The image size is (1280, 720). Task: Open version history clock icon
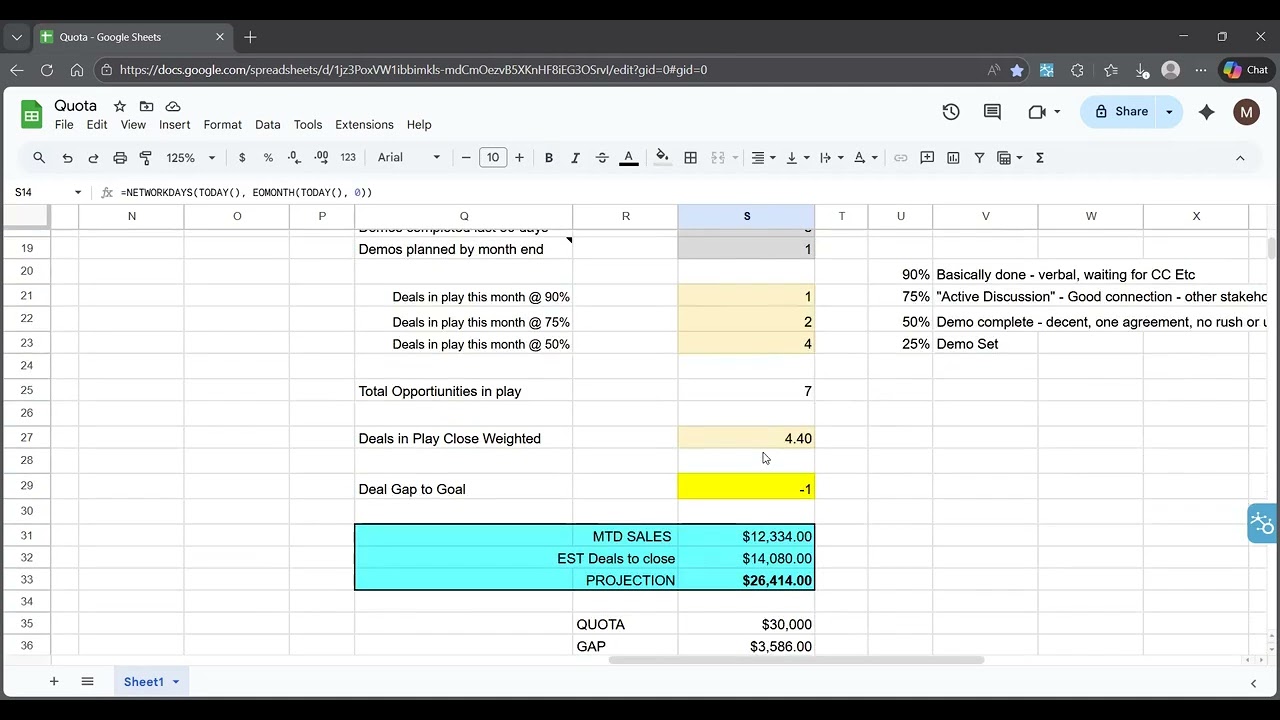click(x=951, y=112)
